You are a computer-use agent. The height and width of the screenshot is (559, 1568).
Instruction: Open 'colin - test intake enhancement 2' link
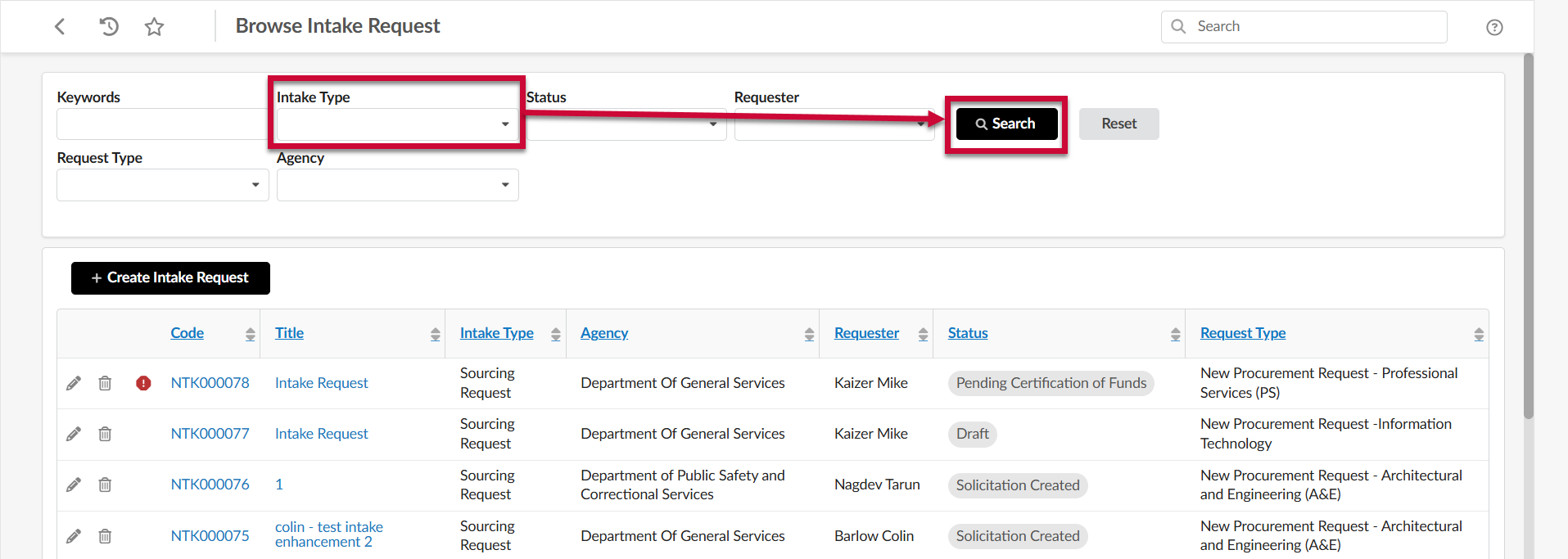click(328, 534)
